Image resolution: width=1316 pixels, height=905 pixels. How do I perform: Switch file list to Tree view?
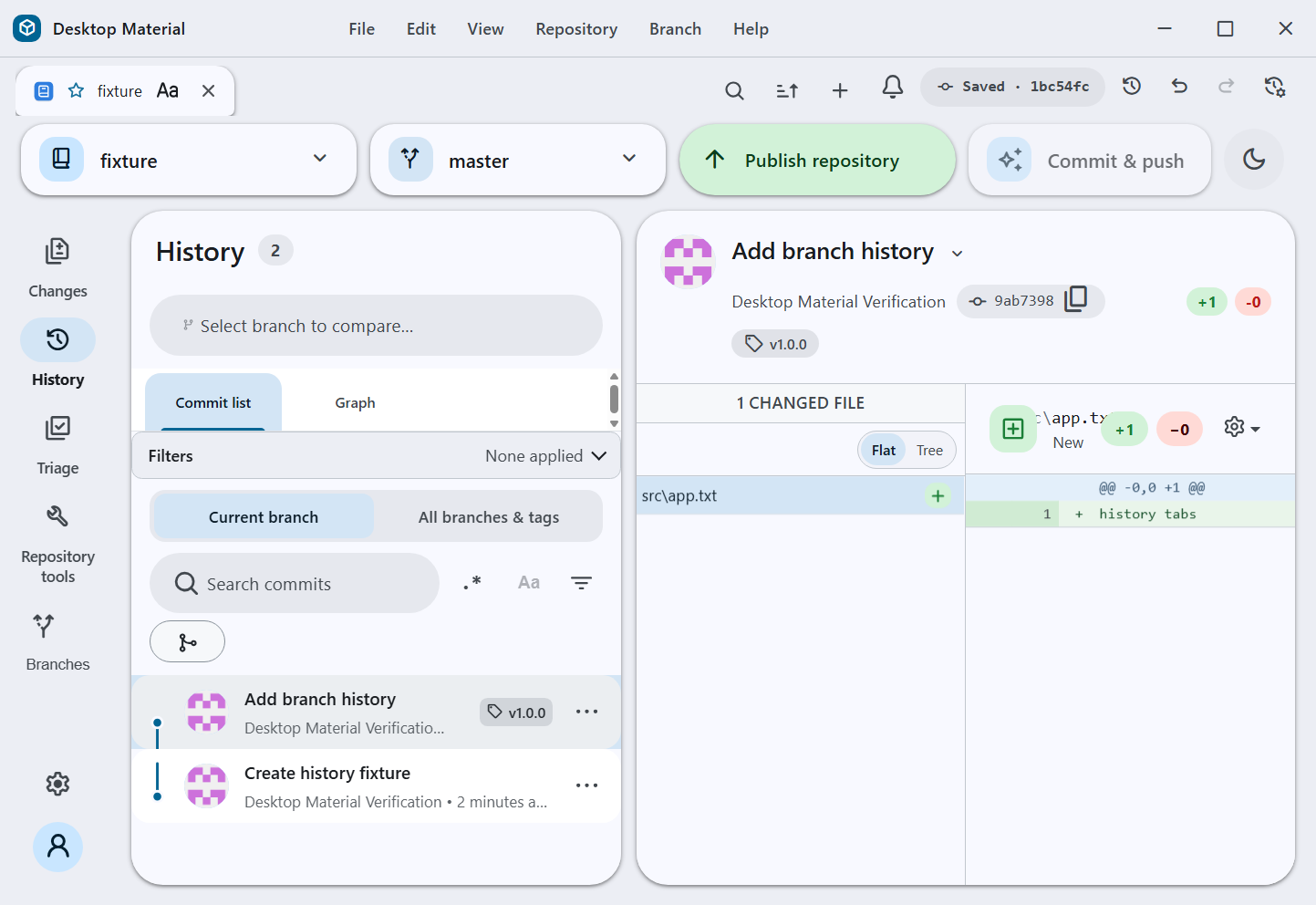pyautogui.click(x=929, y=450)
